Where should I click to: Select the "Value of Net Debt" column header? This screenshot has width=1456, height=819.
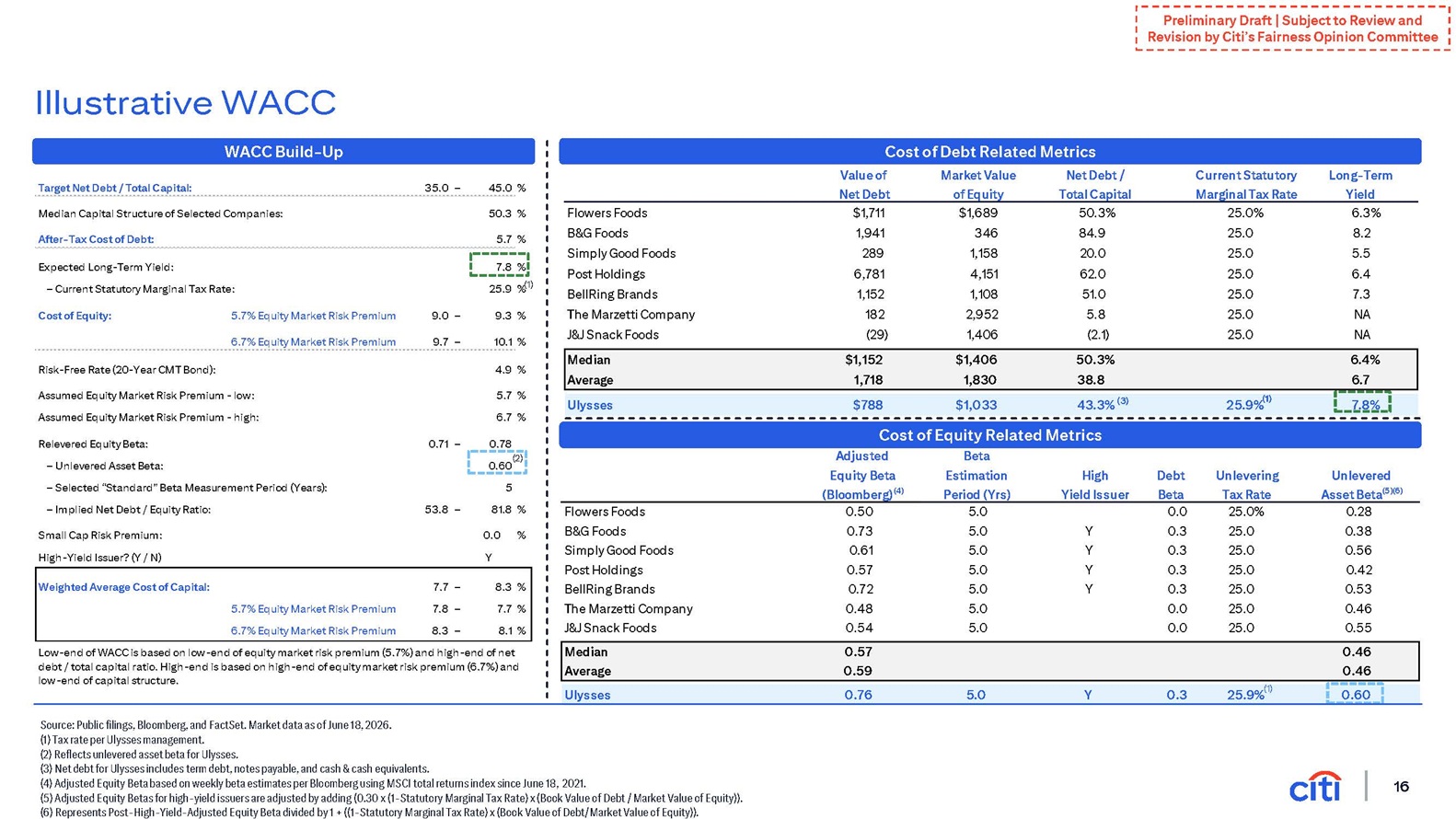pos(863,185)
